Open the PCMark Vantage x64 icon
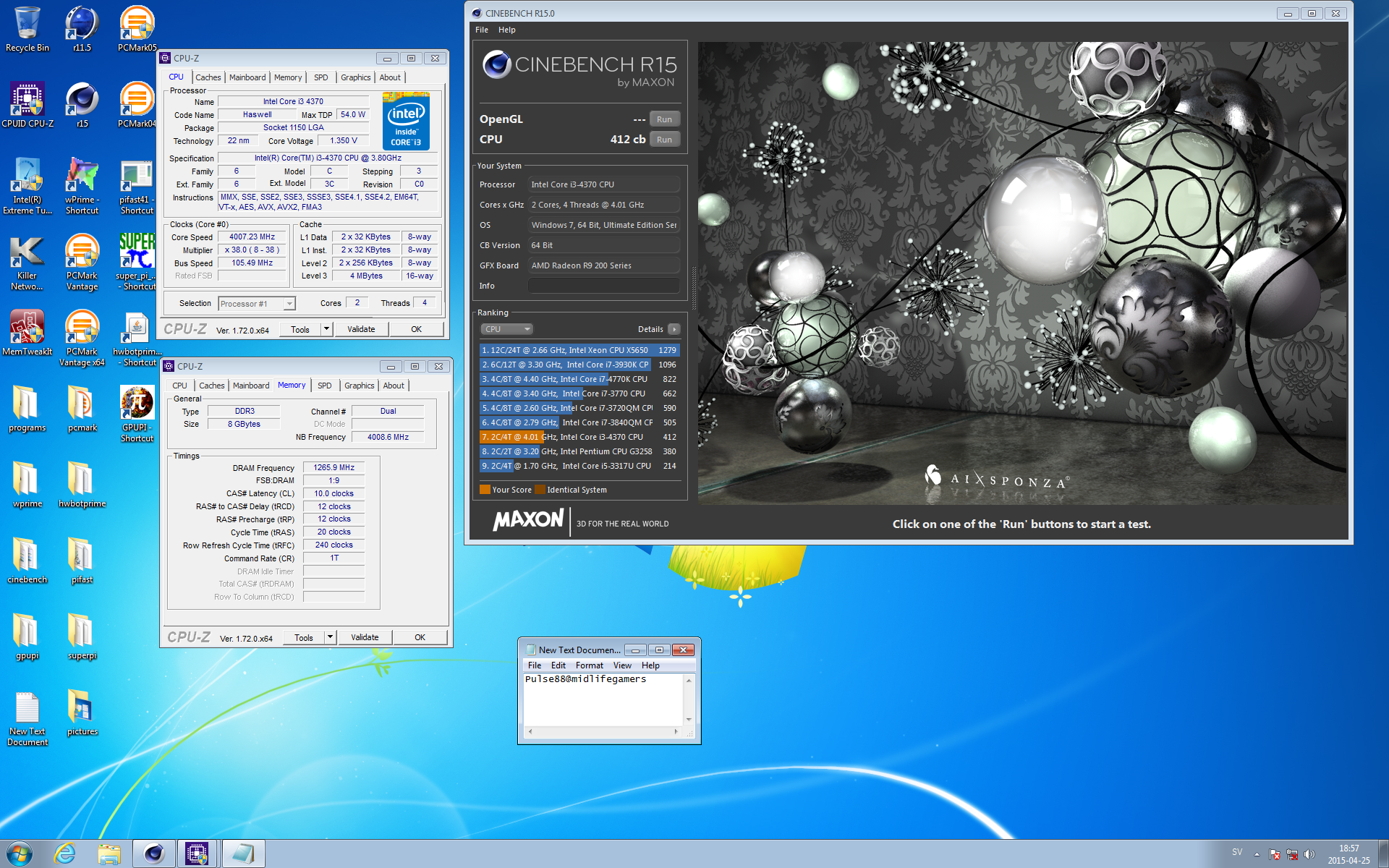The image size is (1389, 868). 82,339
